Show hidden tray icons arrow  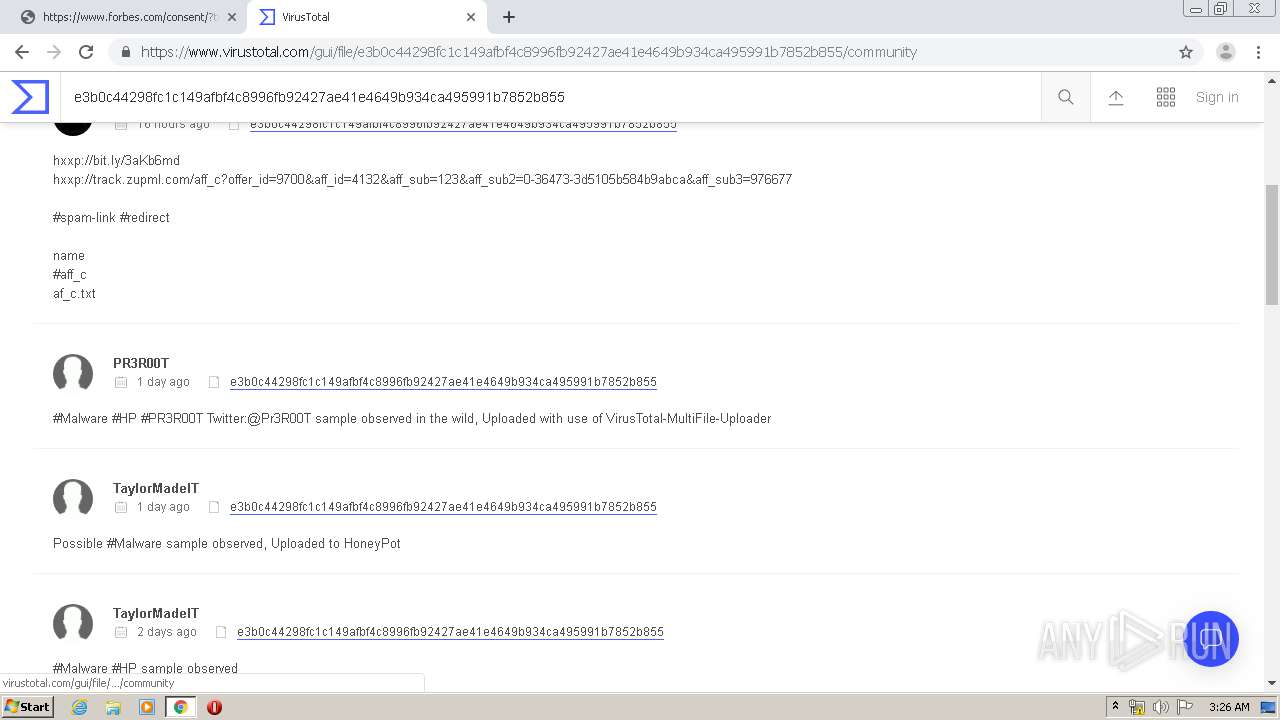pos(1115,707)
